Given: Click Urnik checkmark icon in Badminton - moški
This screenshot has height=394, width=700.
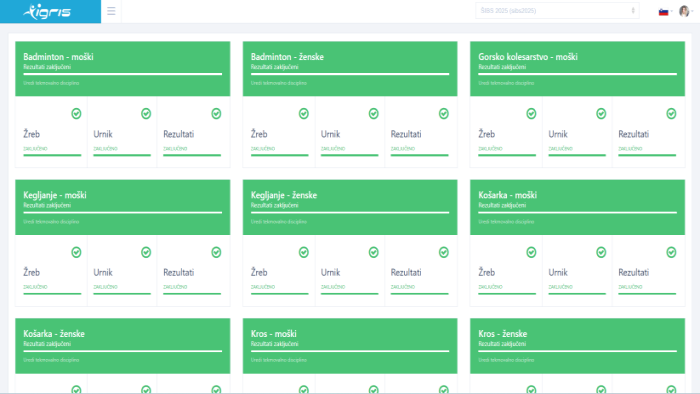Looking at the screenshot, I should tap(146, 114).
